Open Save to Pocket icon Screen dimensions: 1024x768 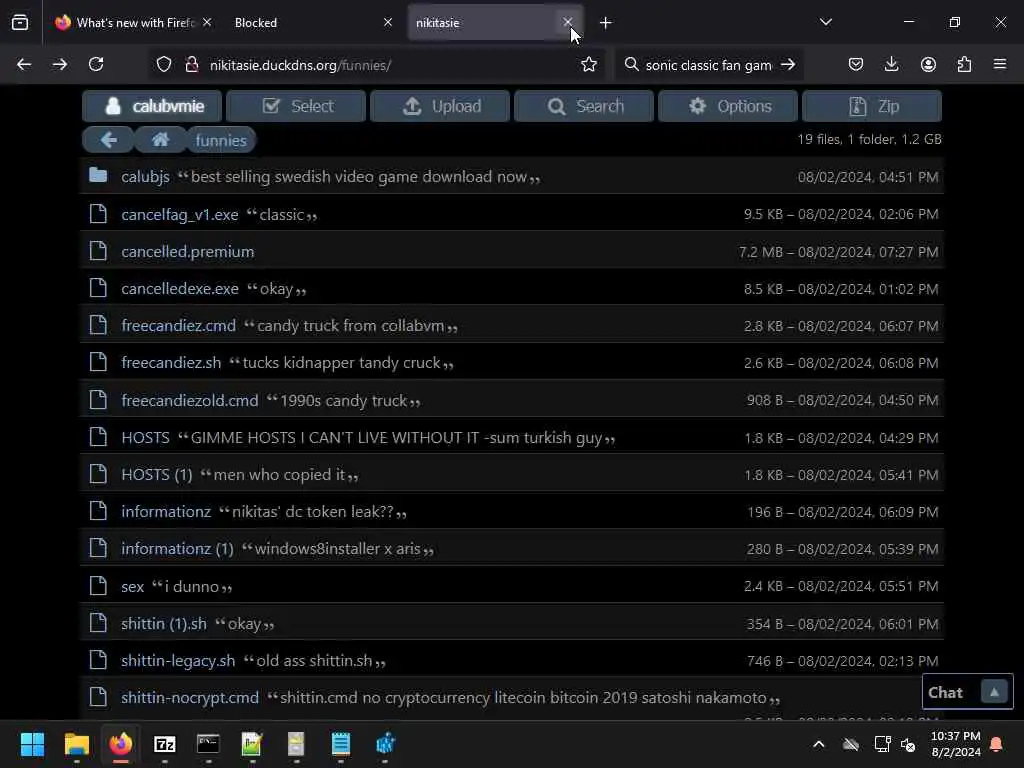pyautogui.click(x=856, y=64)
